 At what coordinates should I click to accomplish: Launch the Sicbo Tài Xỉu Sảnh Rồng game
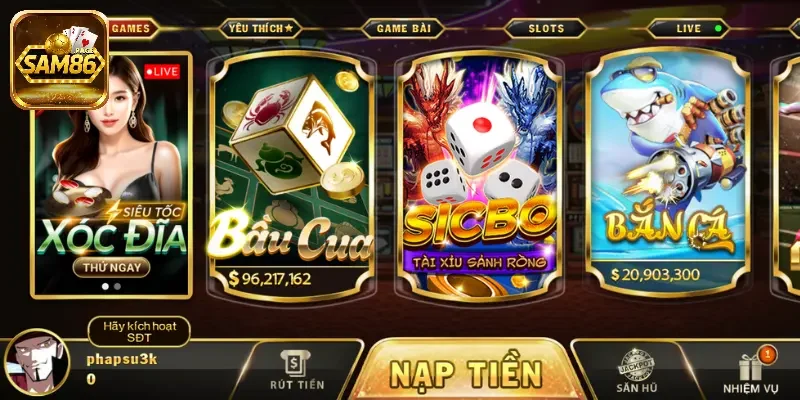pos(479,176)
